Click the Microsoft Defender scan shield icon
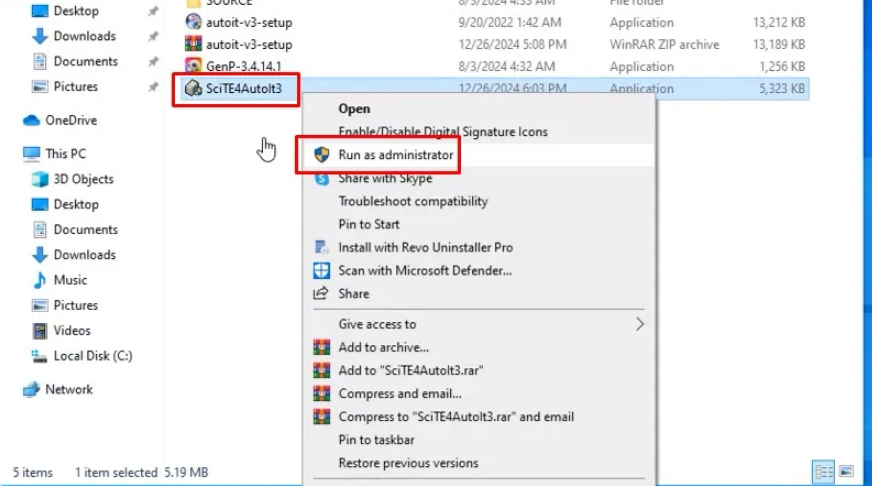Image resolution: width=872 pixels, height=486 pixels. click(x=322, y=270)
